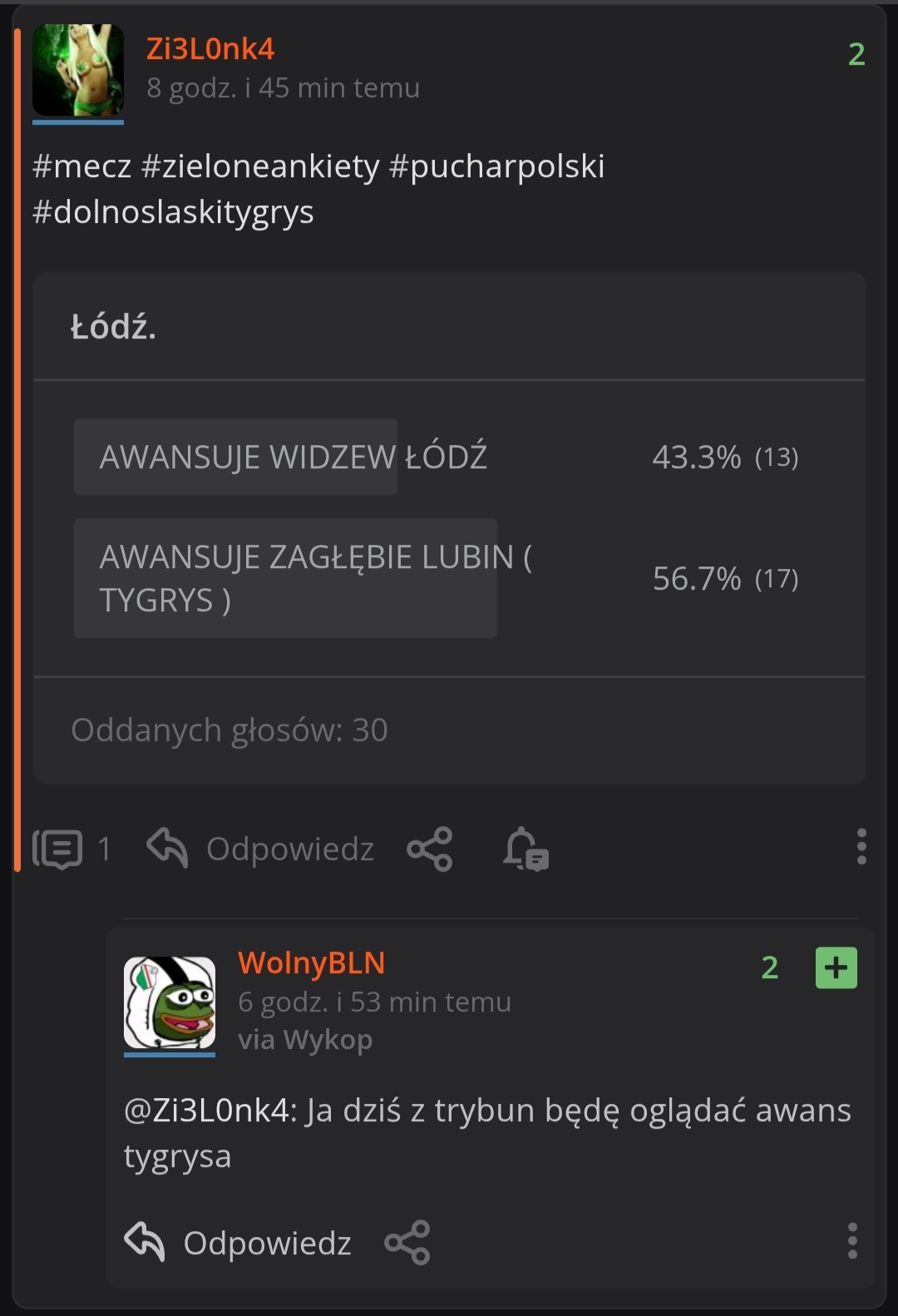Viewport: 898px width, 1316px height.
Task: Open the #dolnoslaskitygrys tag
Action: click(173, 212)
